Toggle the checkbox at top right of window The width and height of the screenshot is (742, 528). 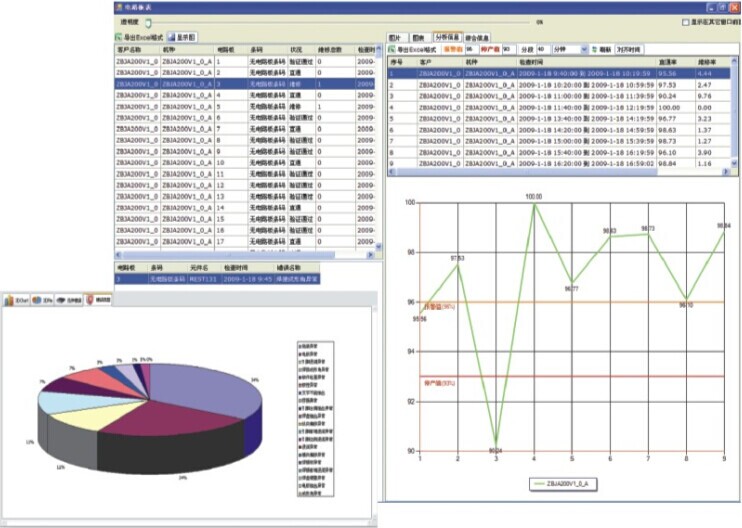click(684, 21)
